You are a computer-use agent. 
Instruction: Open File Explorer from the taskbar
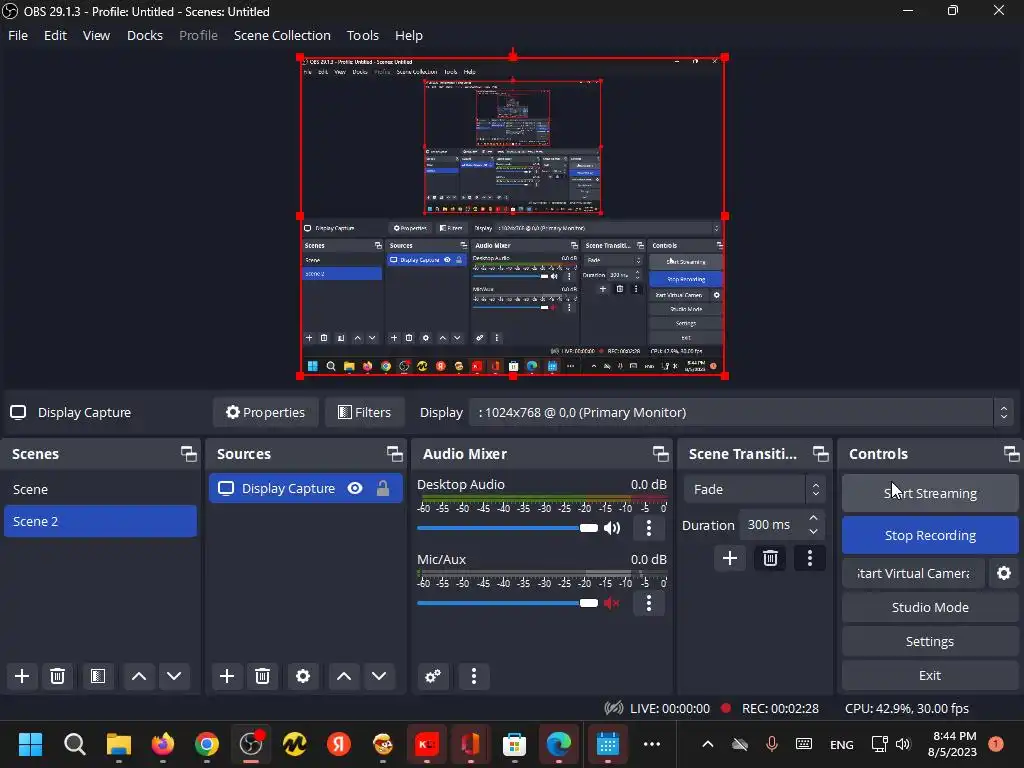[119, 744]
